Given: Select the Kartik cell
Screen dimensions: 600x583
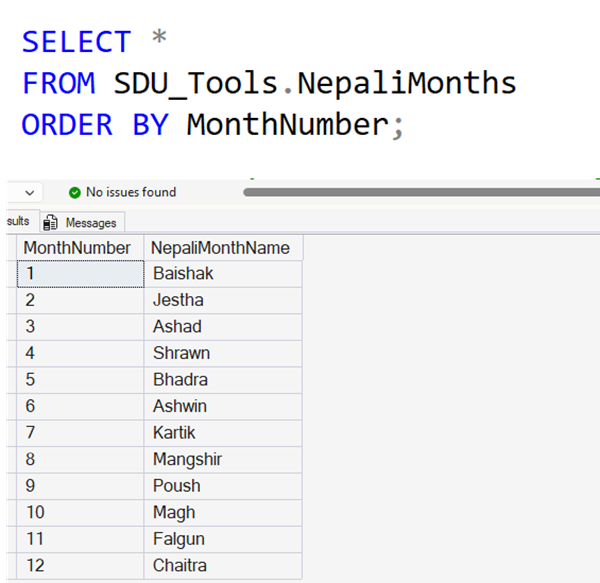Looking at the screenshot, I should 223,433.
